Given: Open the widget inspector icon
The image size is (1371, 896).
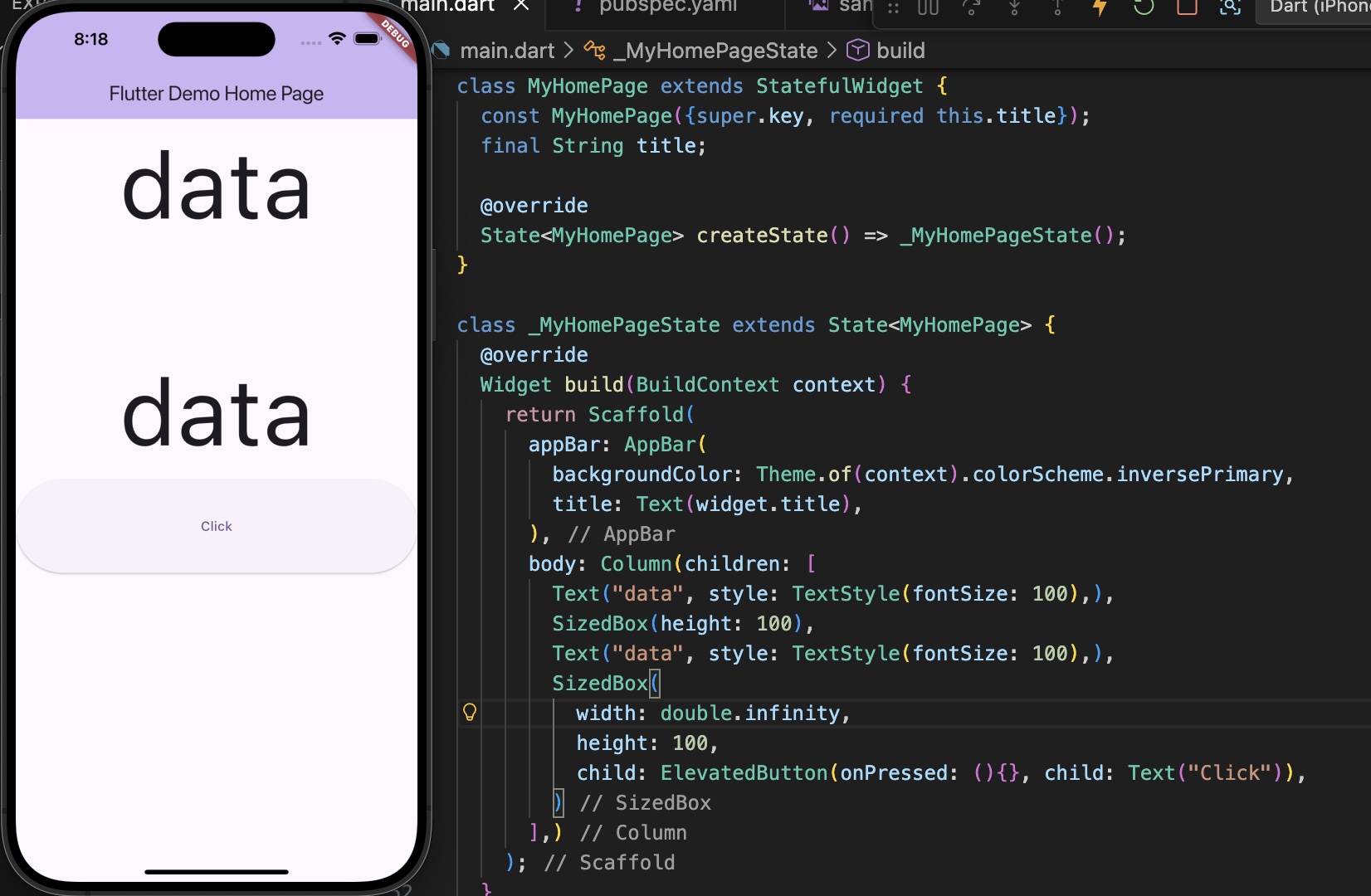Looking at the screenshot, I should (1230, 7).
